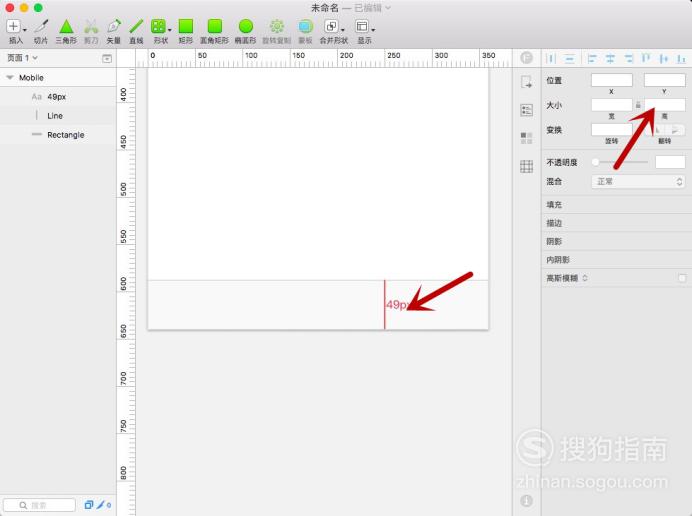Viewport: 692px width, 516px height.
Task: Click the opacity value input field
Action: point(670,162)
